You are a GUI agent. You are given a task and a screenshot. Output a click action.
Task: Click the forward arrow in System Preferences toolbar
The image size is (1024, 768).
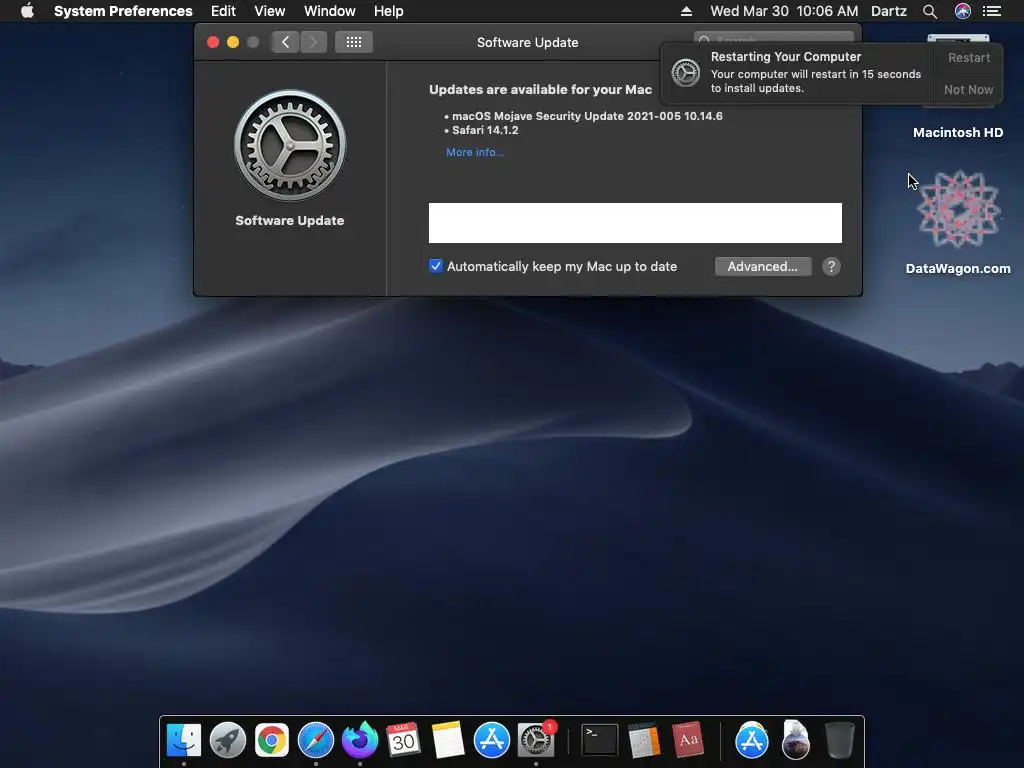(x=313, y=42)
